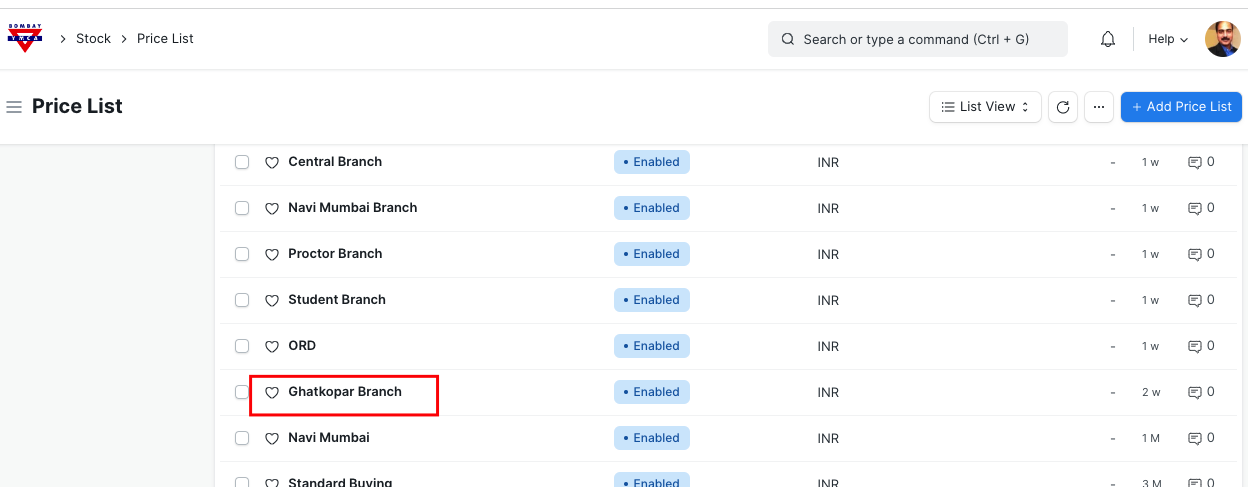Click the user profile avatar

pyautogui.click(x=1222, y=39)
